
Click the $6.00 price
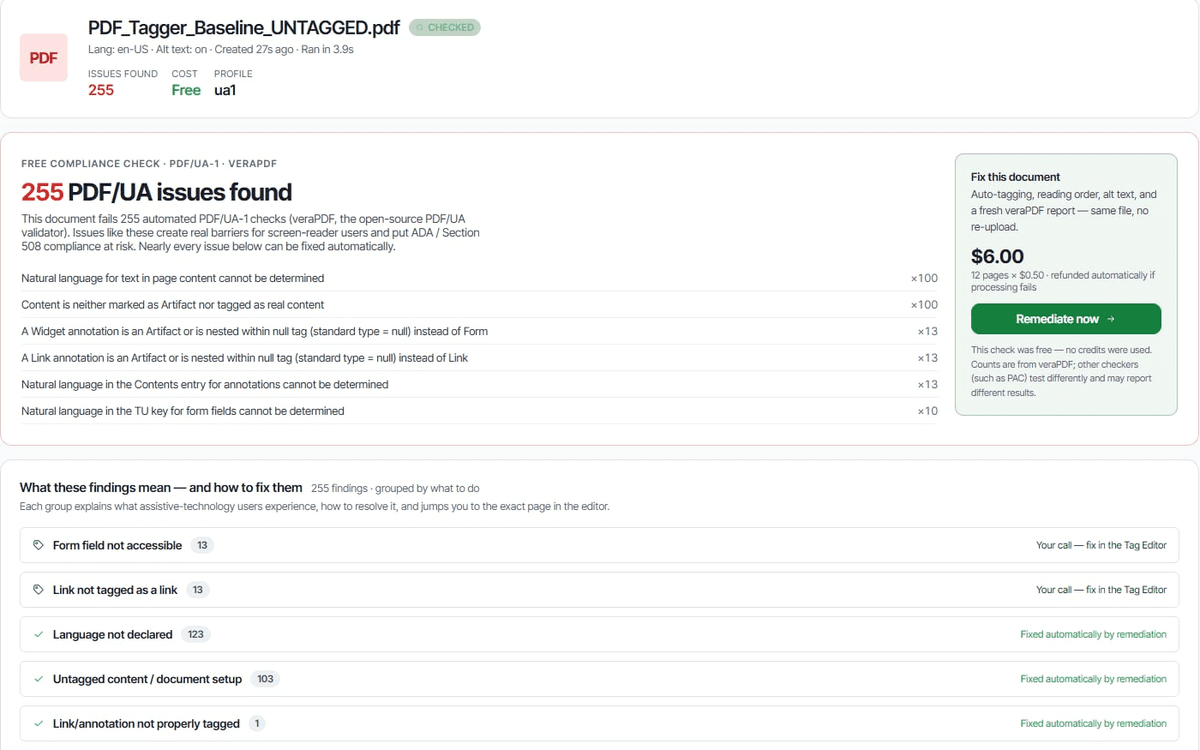pyautogui.click(x=997, y=256)
